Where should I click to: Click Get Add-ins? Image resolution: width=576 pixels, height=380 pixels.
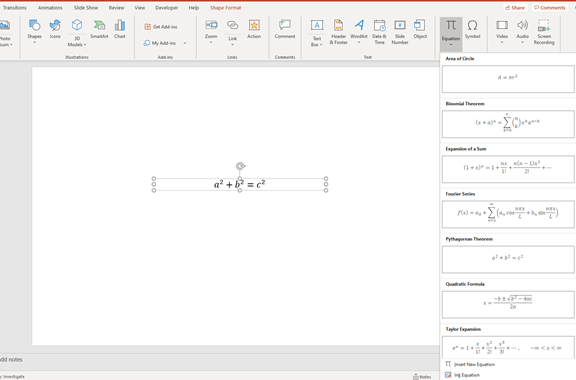[x=161, y=27]
